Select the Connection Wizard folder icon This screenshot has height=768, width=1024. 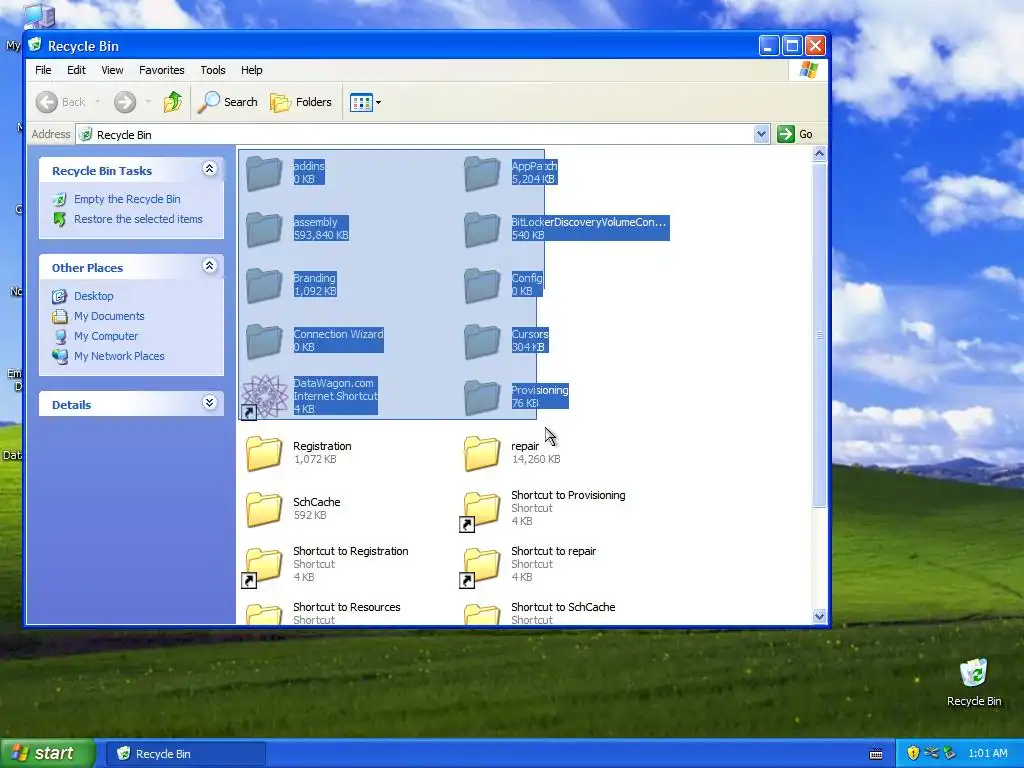point(264,341)
